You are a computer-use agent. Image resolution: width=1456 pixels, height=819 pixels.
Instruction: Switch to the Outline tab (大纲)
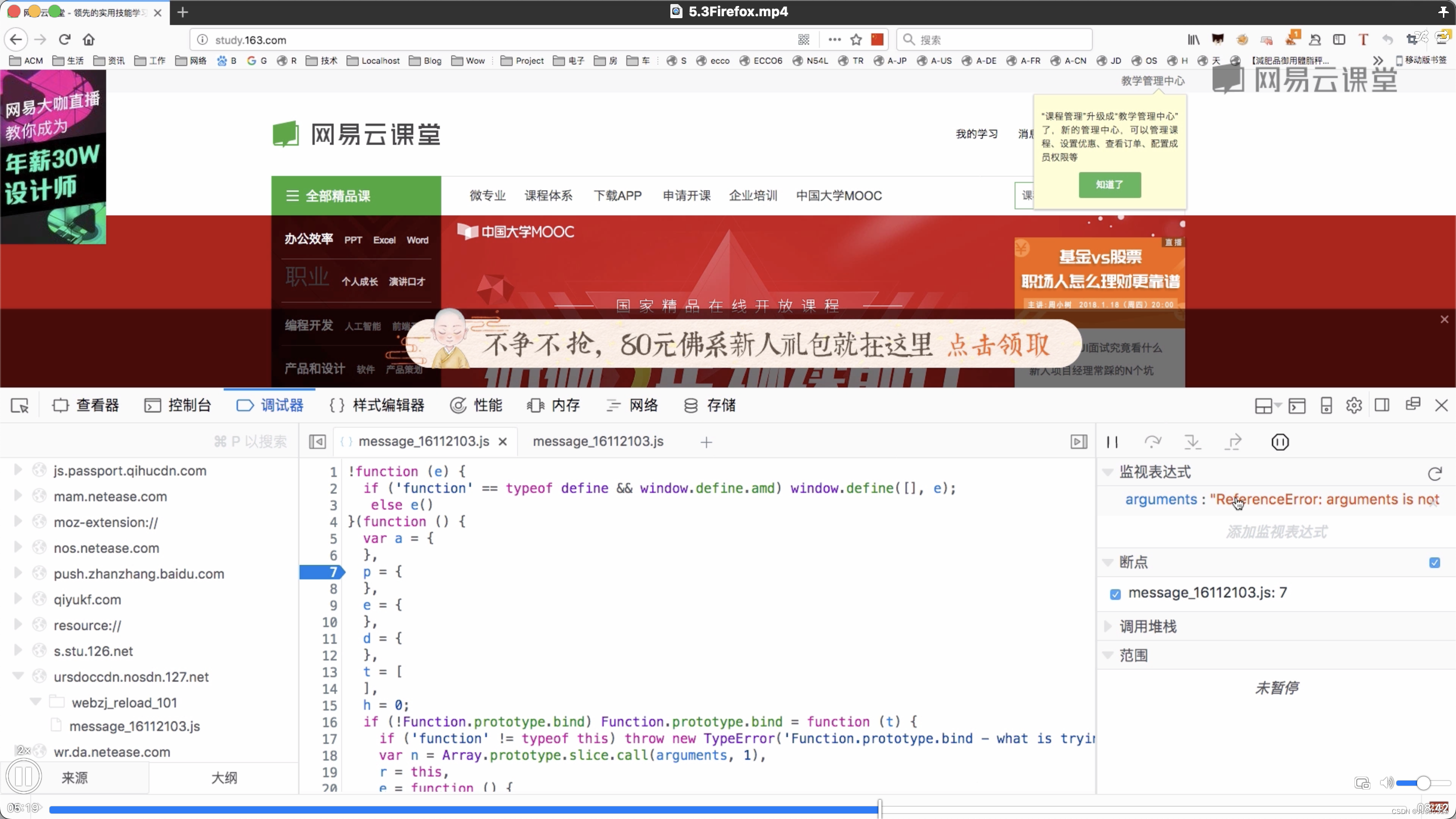coord(224,778)
